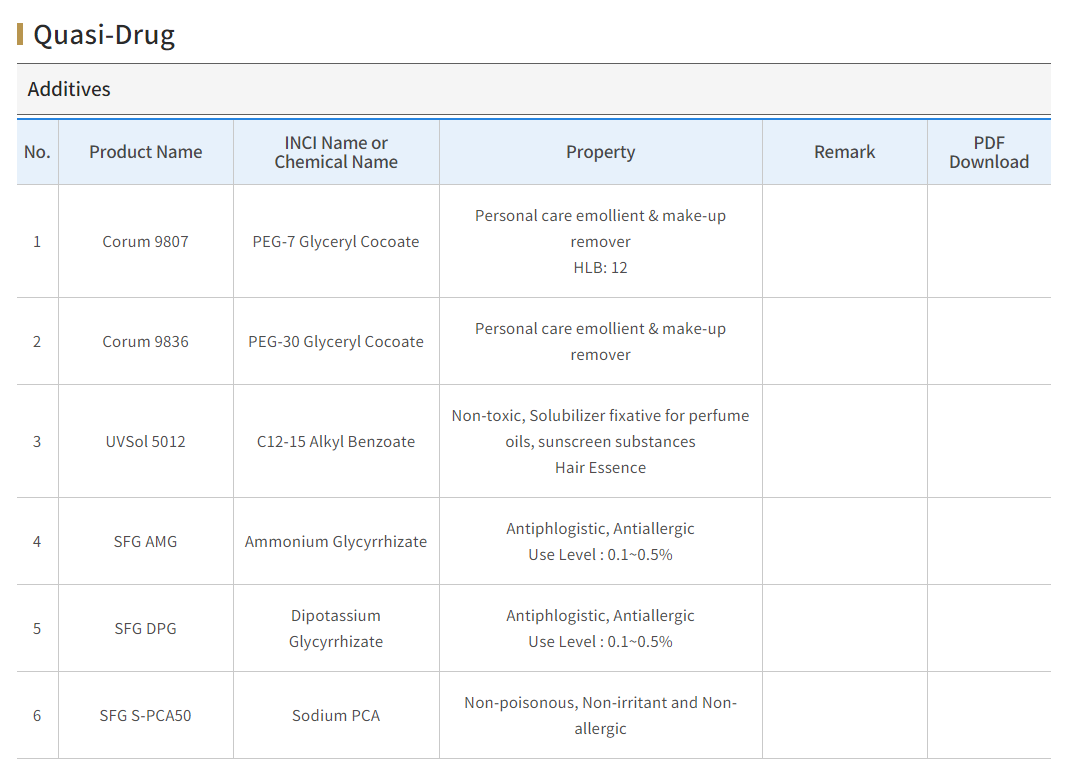Select the UVSol 5012 product name
Screen dimensions: 1073x781
pyautogui.click(x=145, y=441)
